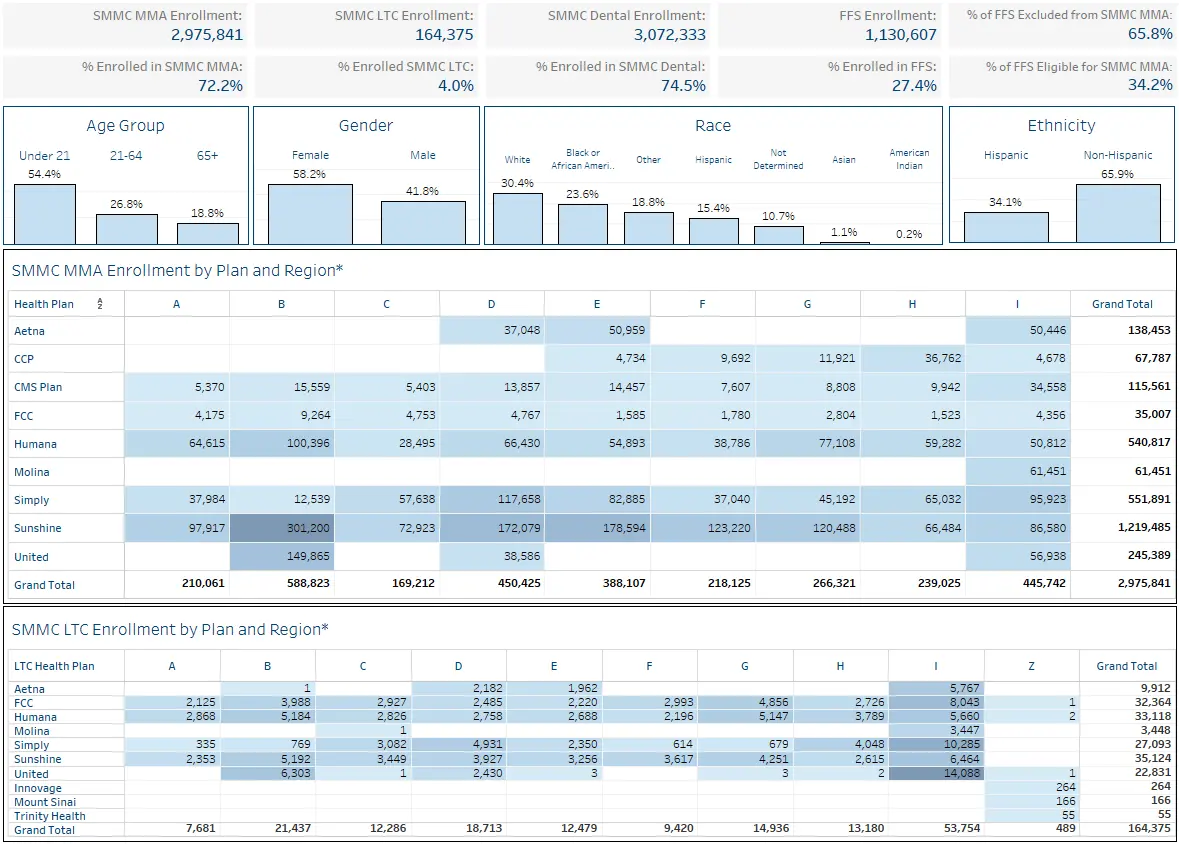
Task: Click the Grand Total header in MMA table
Action: [1123, 304]
